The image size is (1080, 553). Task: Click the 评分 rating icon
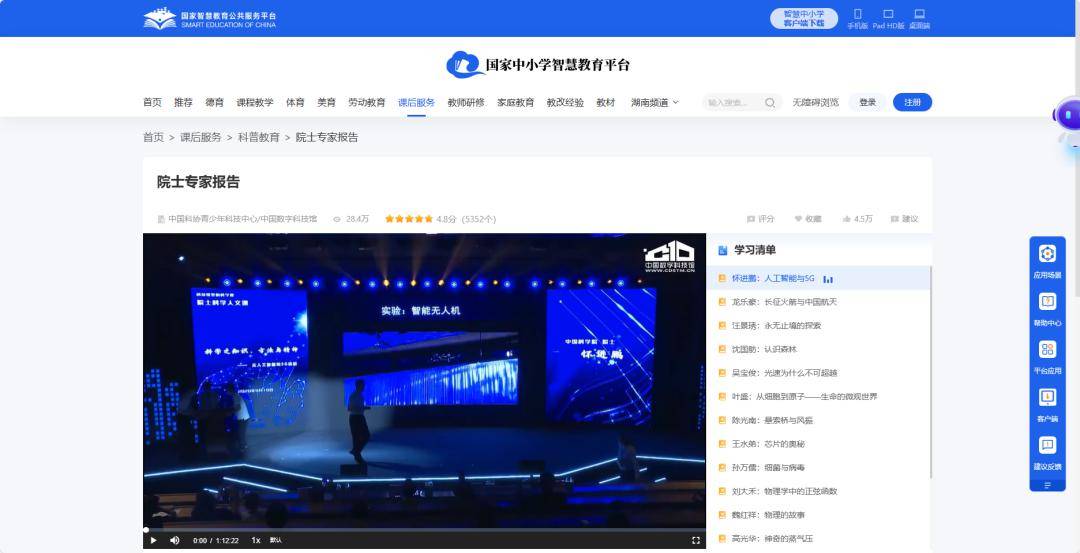[x=760, y=219]
